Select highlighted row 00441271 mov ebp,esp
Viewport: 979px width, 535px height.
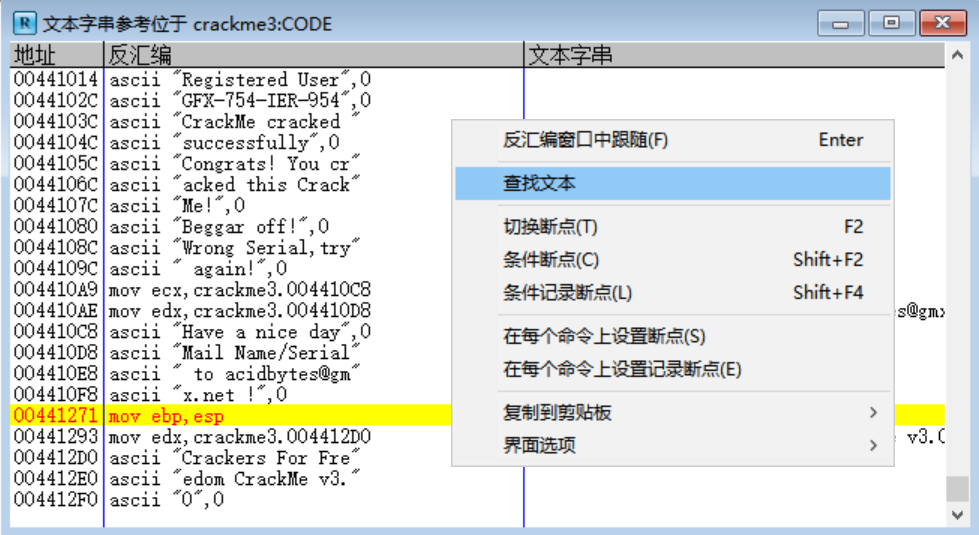click(231, 416)
